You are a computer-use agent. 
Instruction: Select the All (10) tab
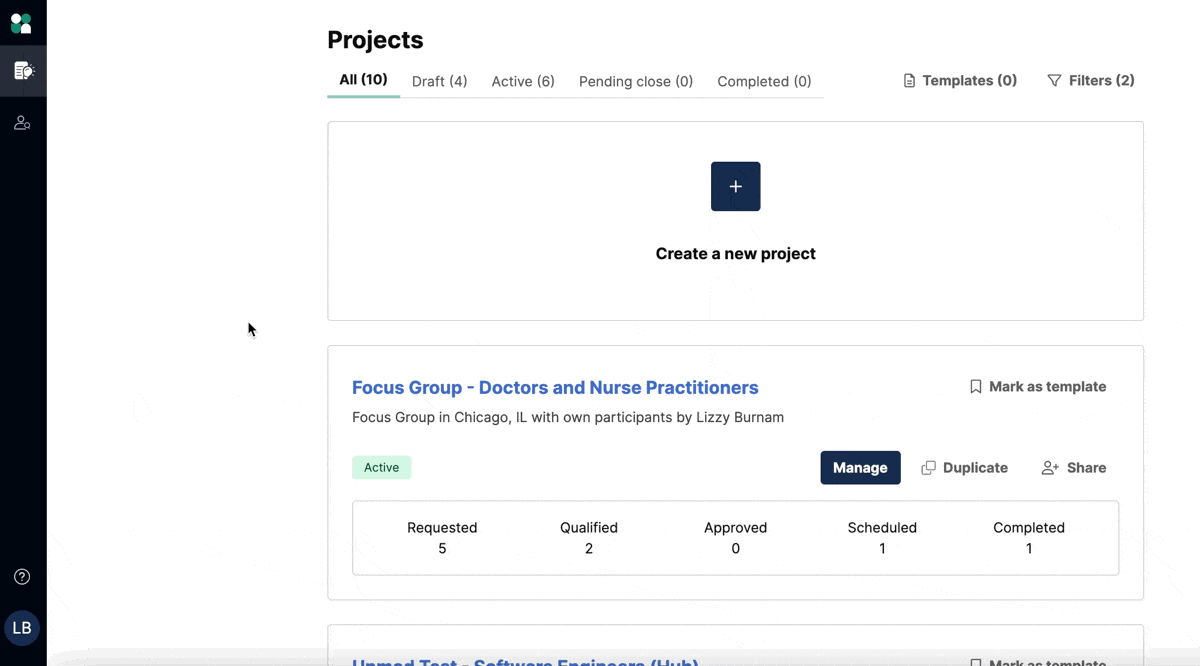point(363,80)
